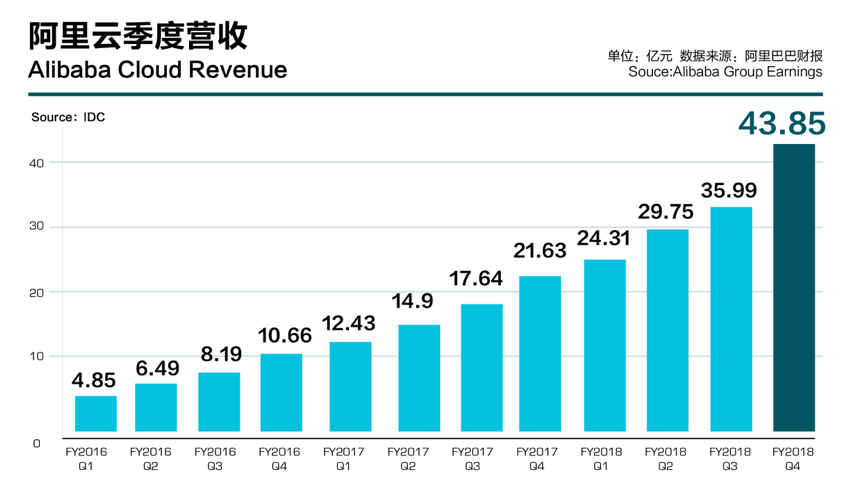Click the chart title 阿里云季度营收
This screenshot has height=491, width=865.
pyautogui.click(x=138, y=36)
